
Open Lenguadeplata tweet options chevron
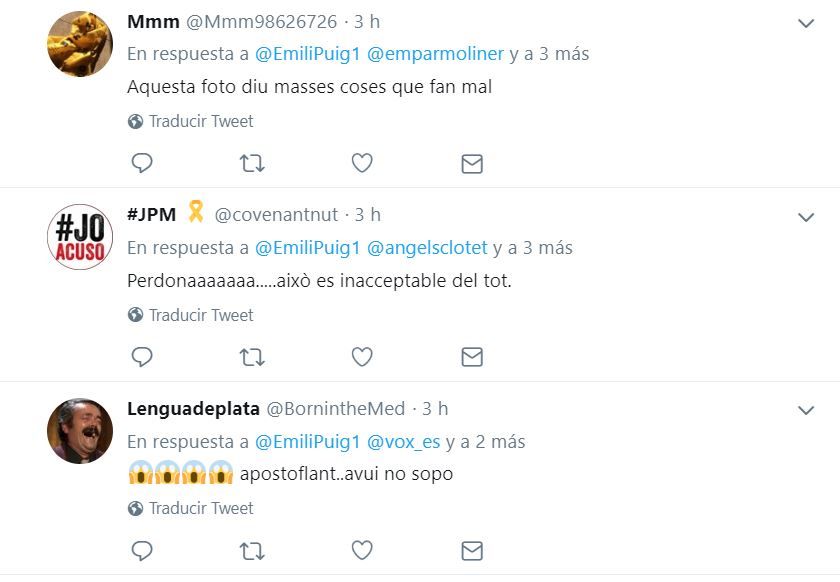(806, 410)
